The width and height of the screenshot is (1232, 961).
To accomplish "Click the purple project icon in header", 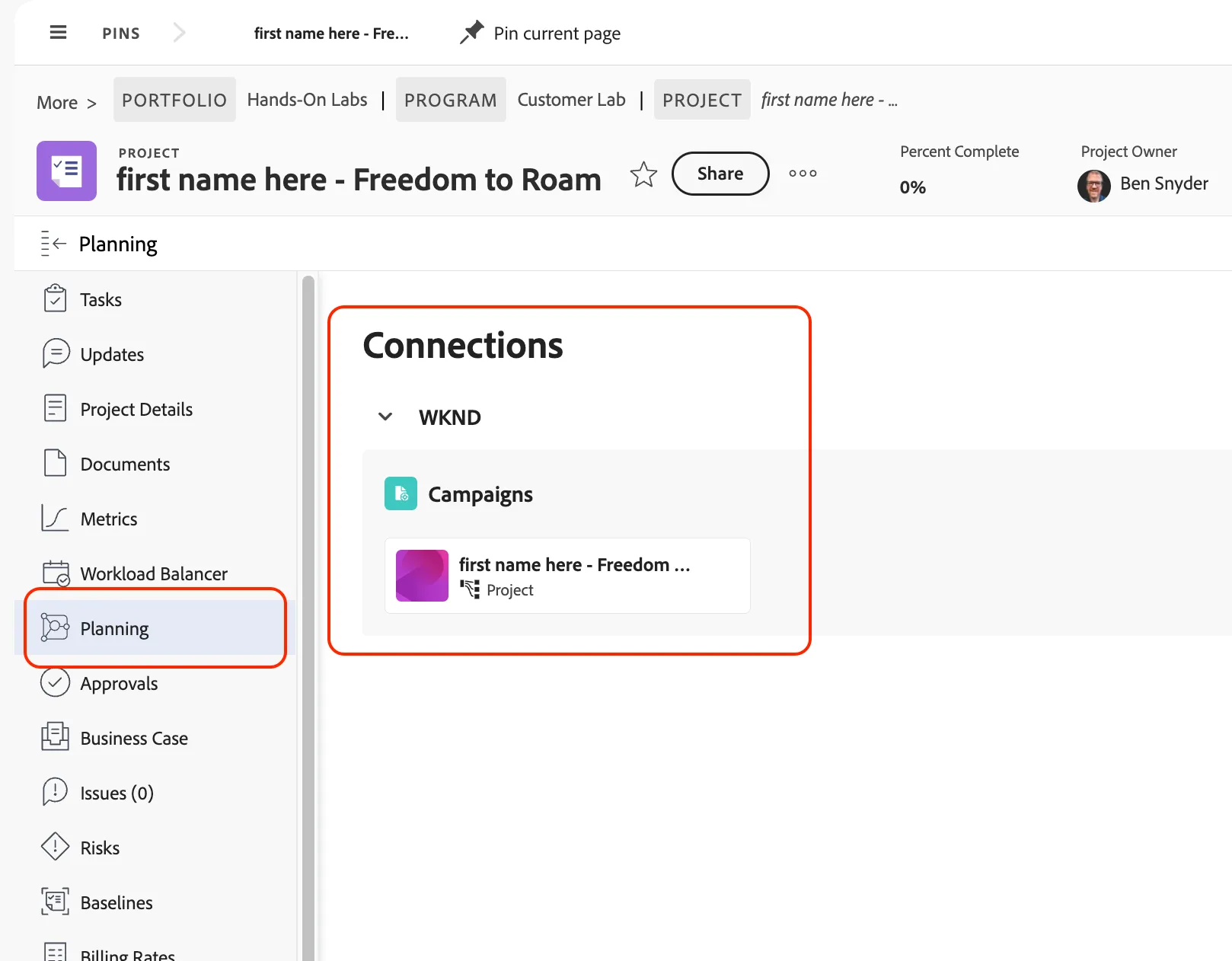I will 67,171.
